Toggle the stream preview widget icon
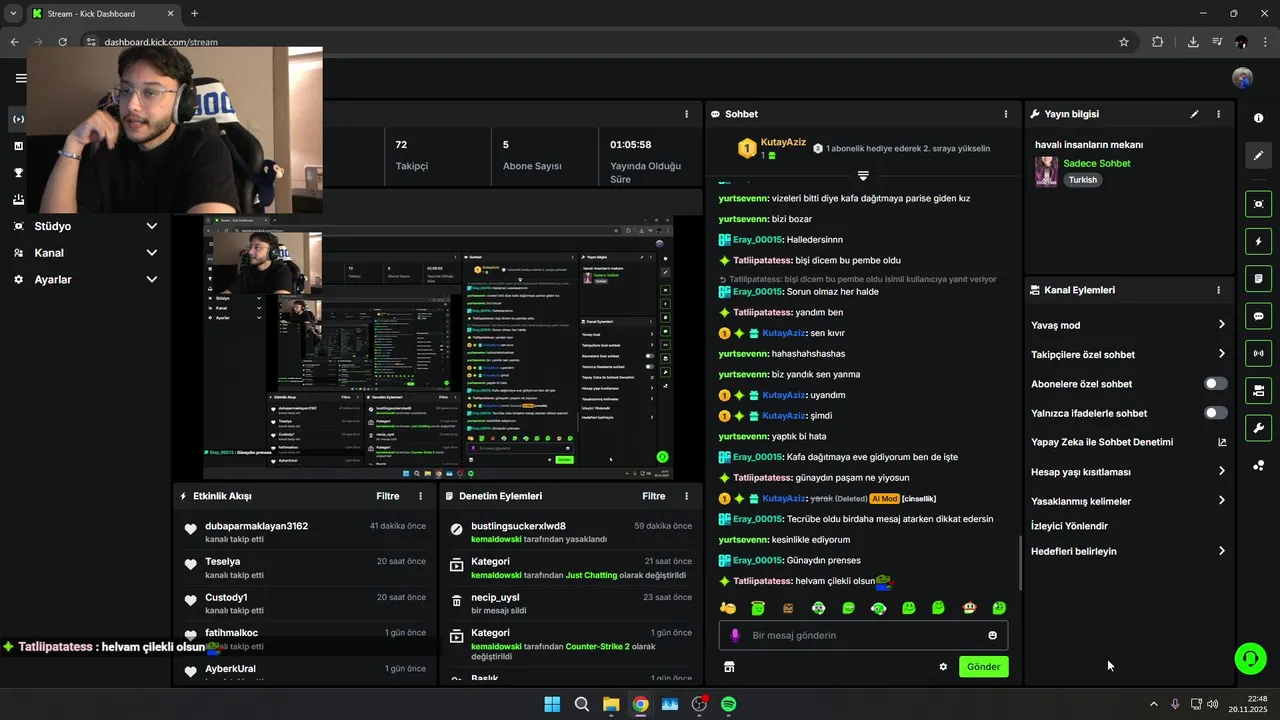 coord(1258,204)
